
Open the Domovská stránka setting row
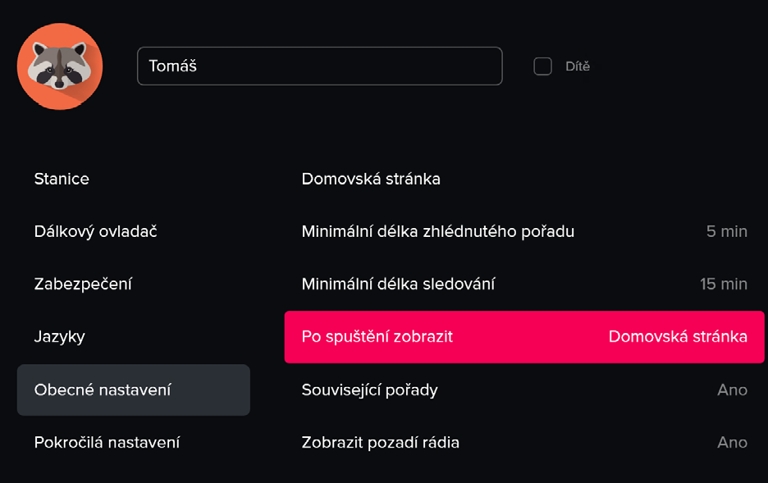point(371,179)
